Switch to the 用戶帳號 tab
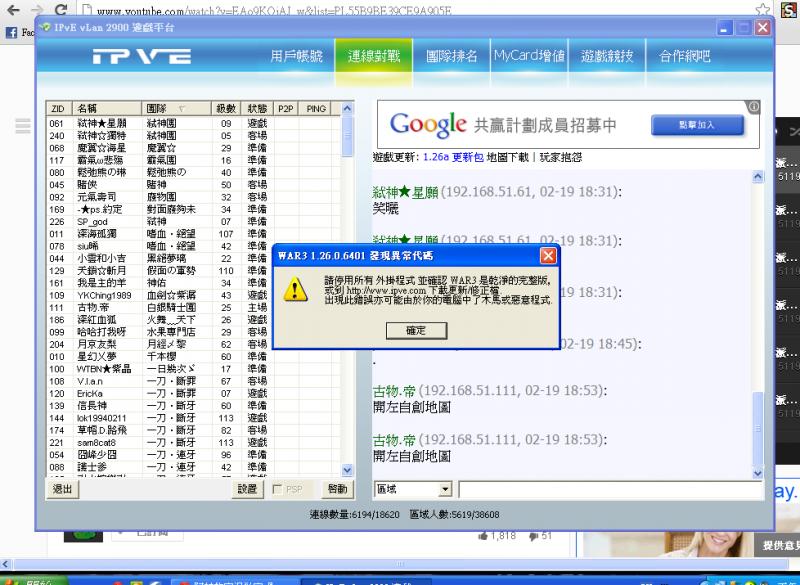 [296, 57]
